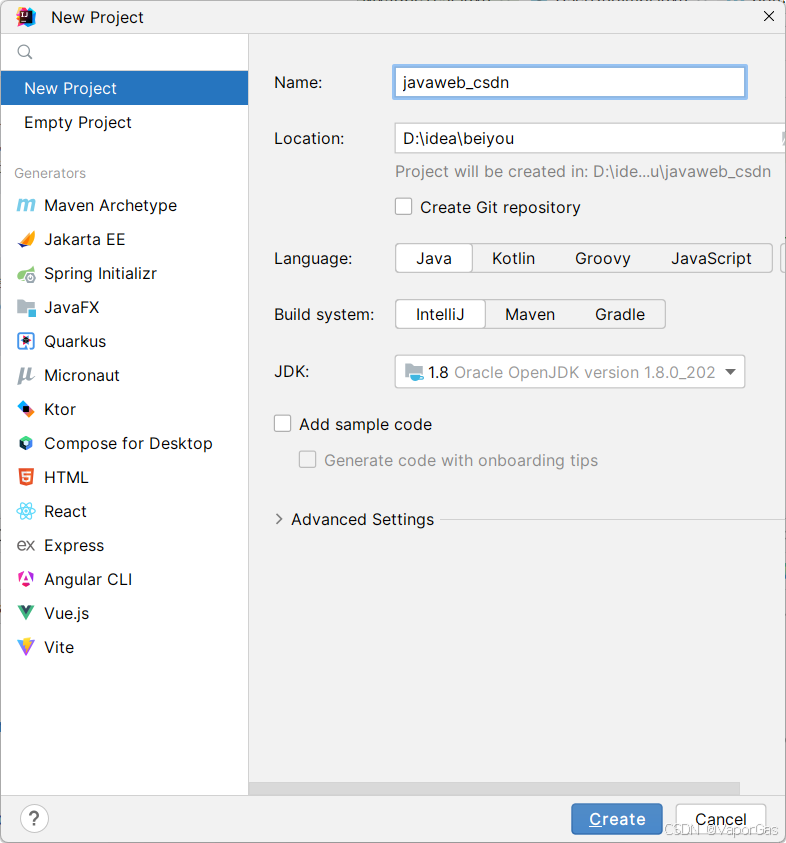786x843 pixels.
Task: Click the Create button
Action: (x=617, y=819)
